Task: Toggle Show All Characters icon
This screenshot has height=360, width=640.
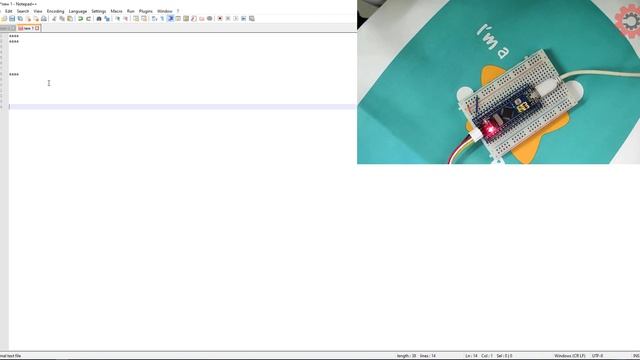Action: [x=162, y=18]
